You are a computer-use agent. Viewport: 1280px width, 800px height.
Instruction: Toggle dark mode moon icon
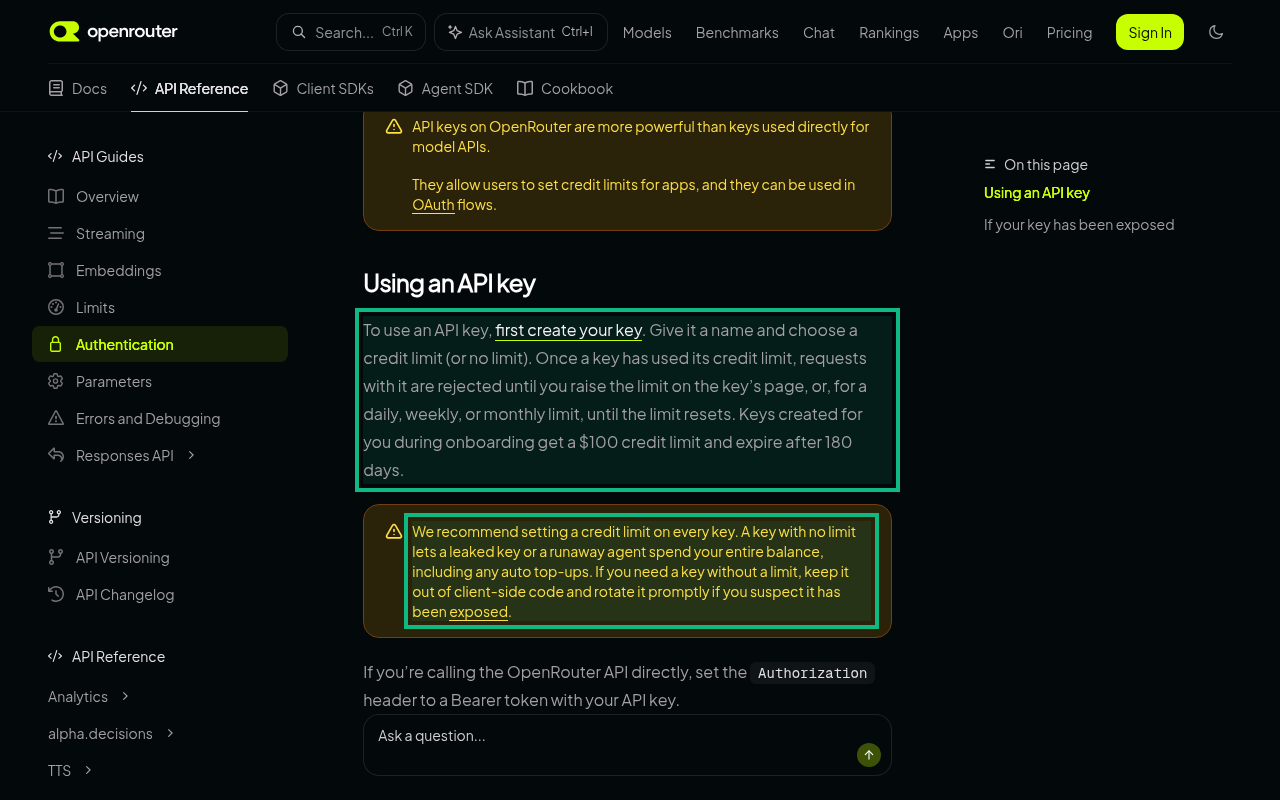point(1216,32)
